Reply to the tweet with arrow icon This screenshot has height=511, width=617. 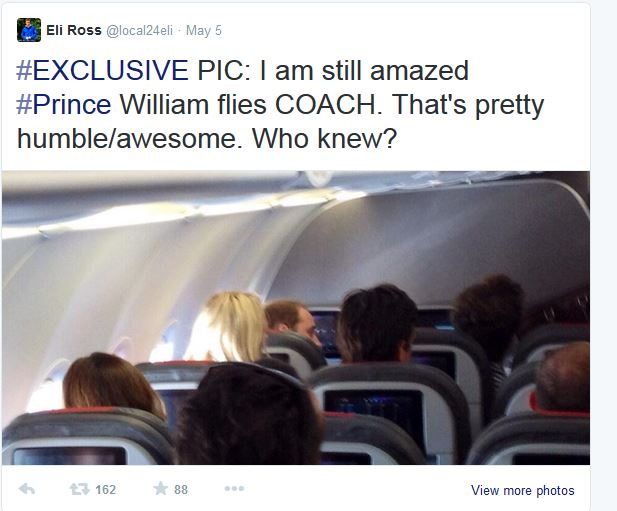click(x=28, y=490)
